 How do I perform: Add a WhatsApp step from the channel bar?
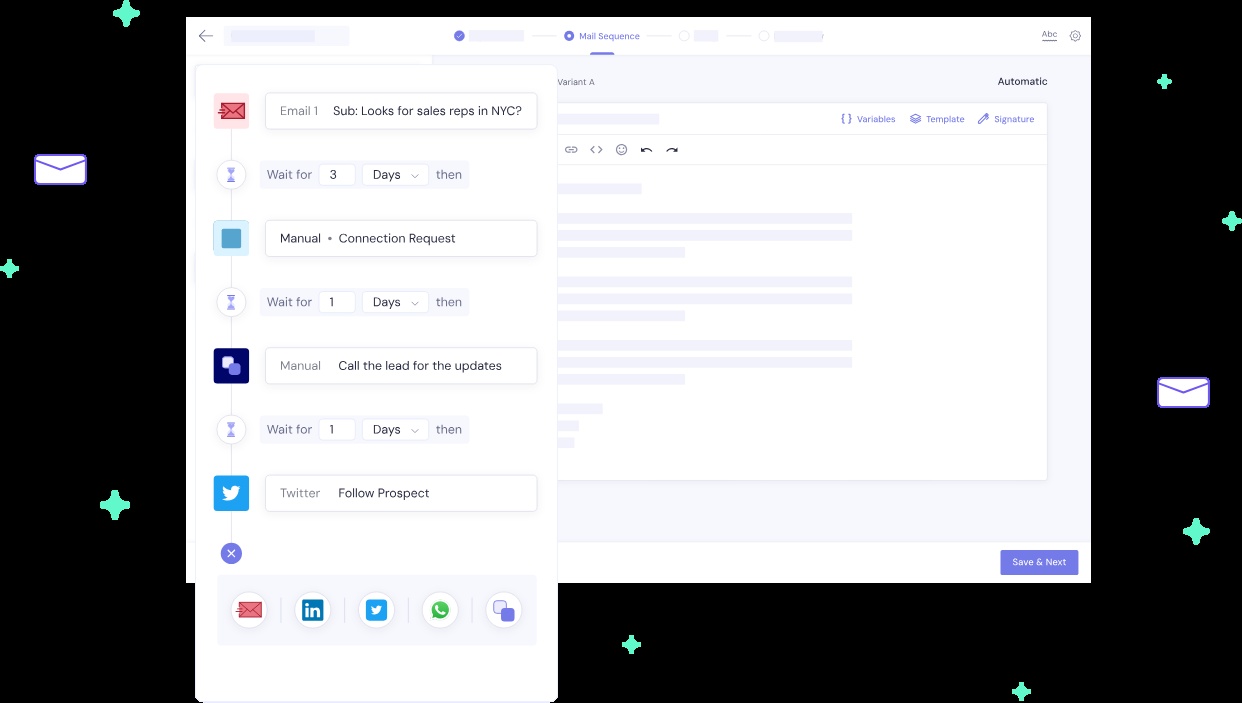point(441,610)
